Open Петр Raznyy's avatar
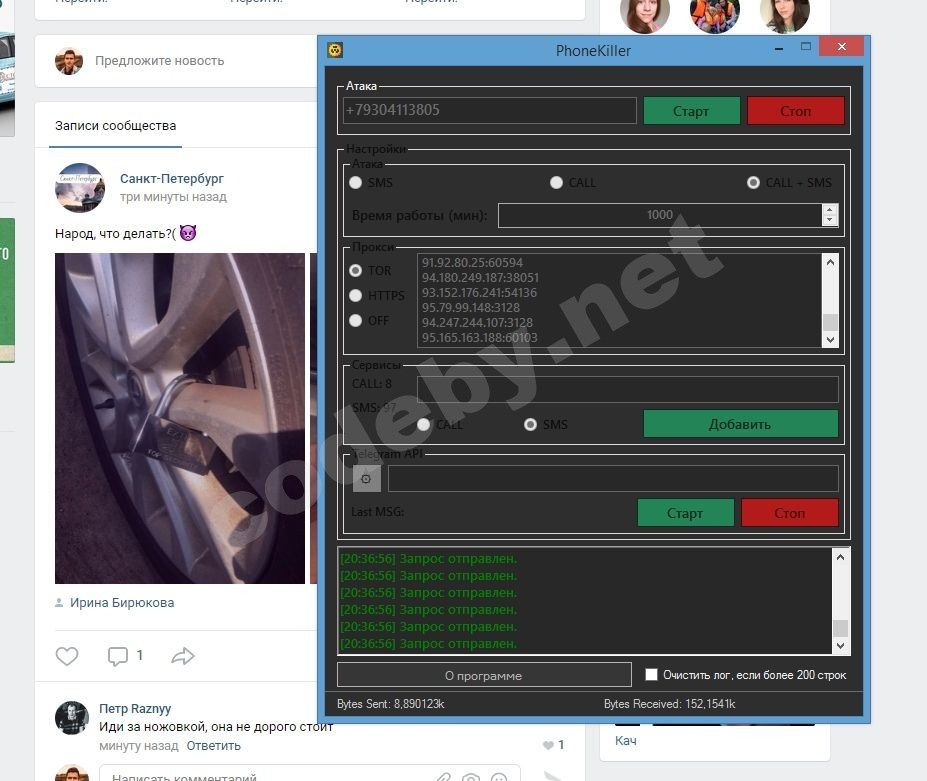The width and height of the screenshot is (927, 781). (x=72, y=718)
